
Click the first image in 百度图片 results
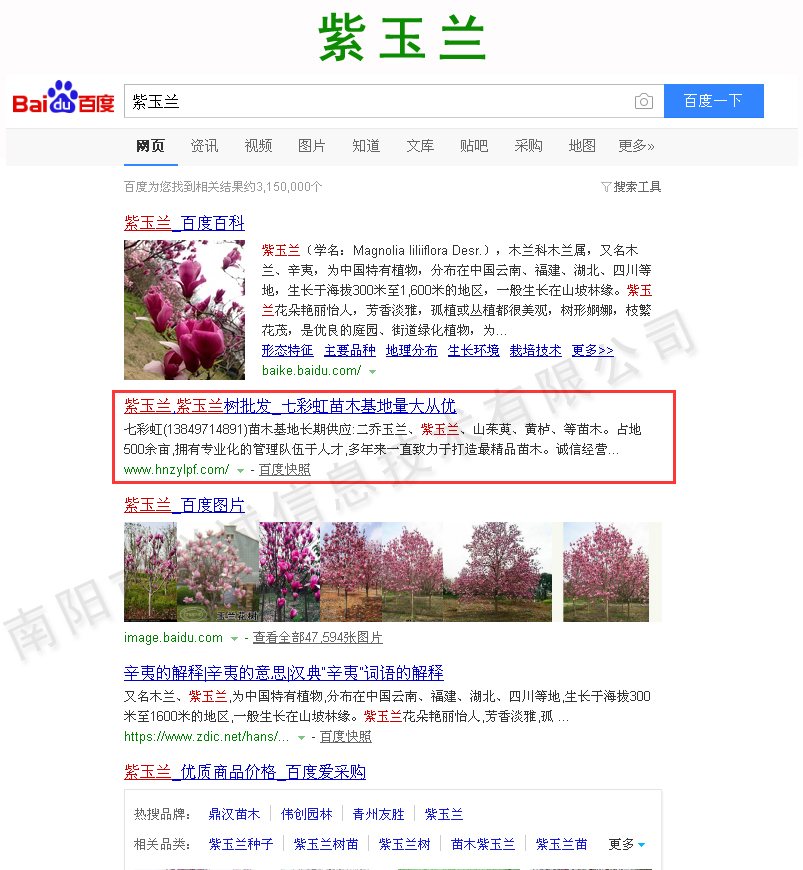tap(150, 572)
